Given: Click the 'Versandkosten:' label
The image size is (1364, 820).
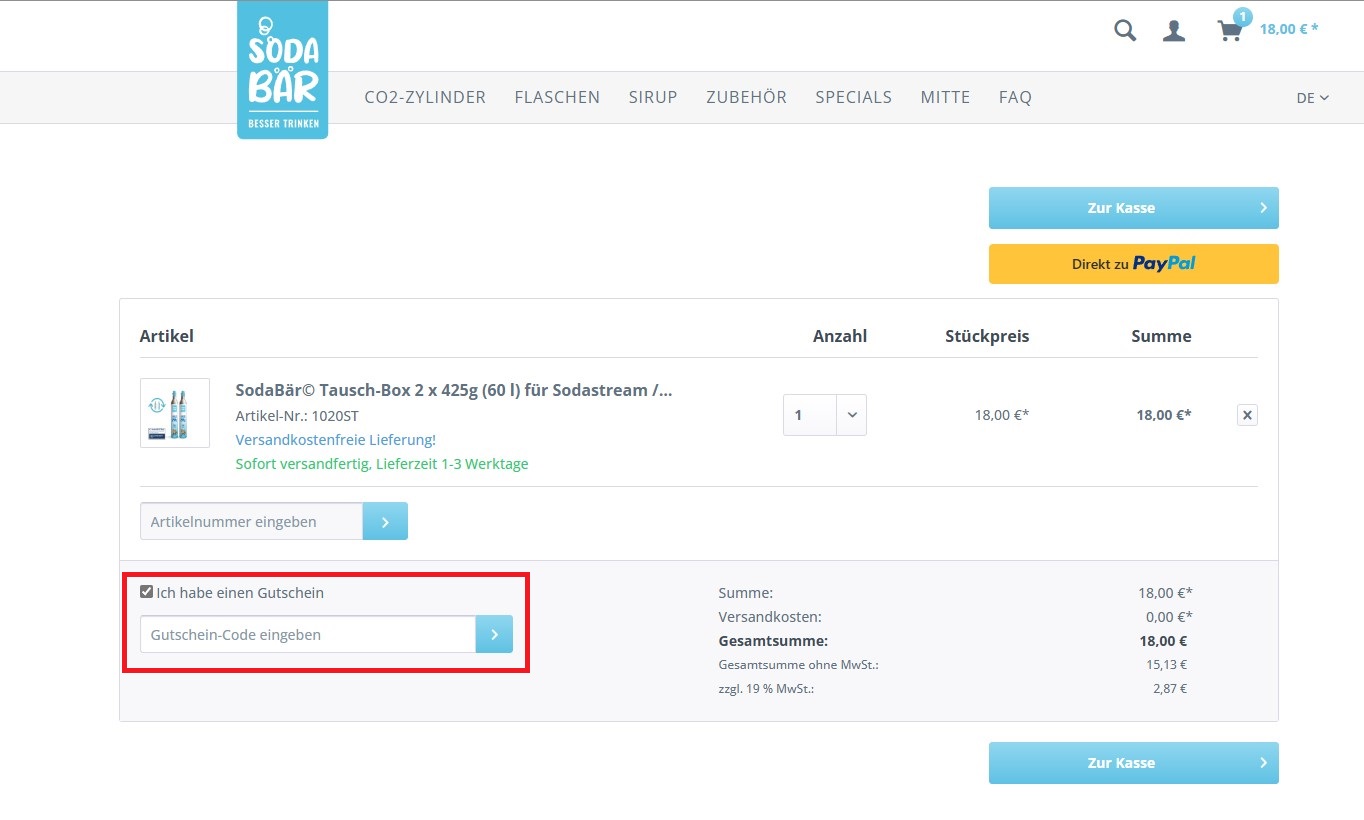Looking at the screenshot, I should point(770,617).
